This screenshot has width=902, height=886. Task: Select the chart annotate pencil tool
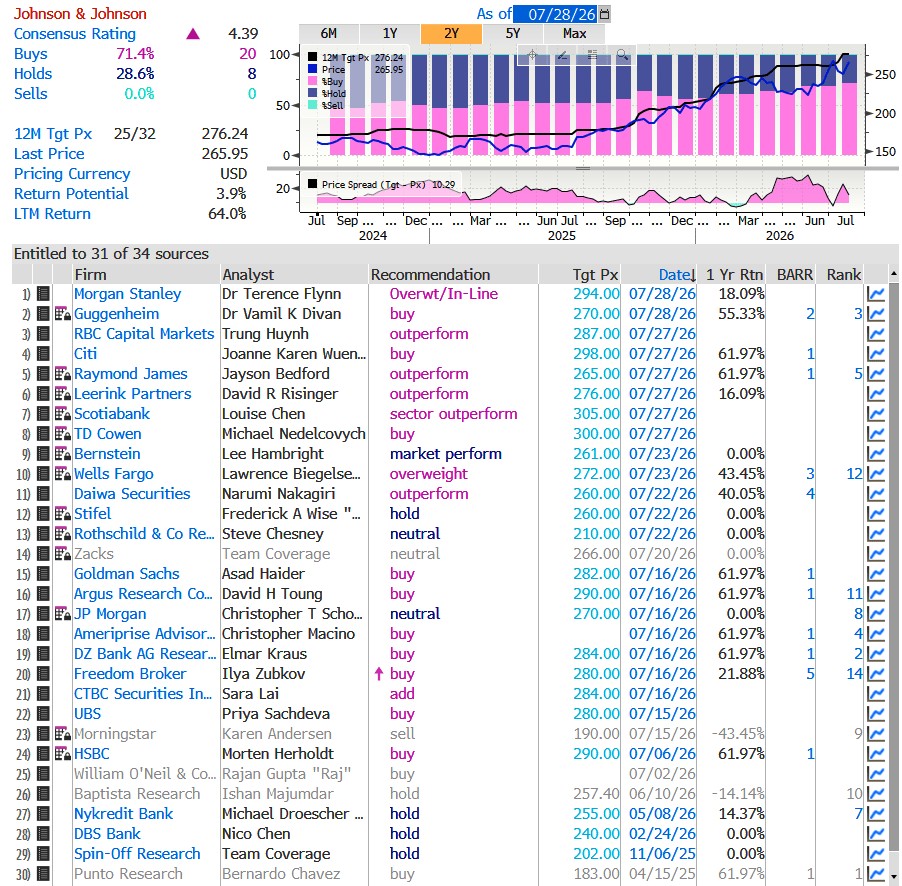pyautogui.click(x=563, y=55)
